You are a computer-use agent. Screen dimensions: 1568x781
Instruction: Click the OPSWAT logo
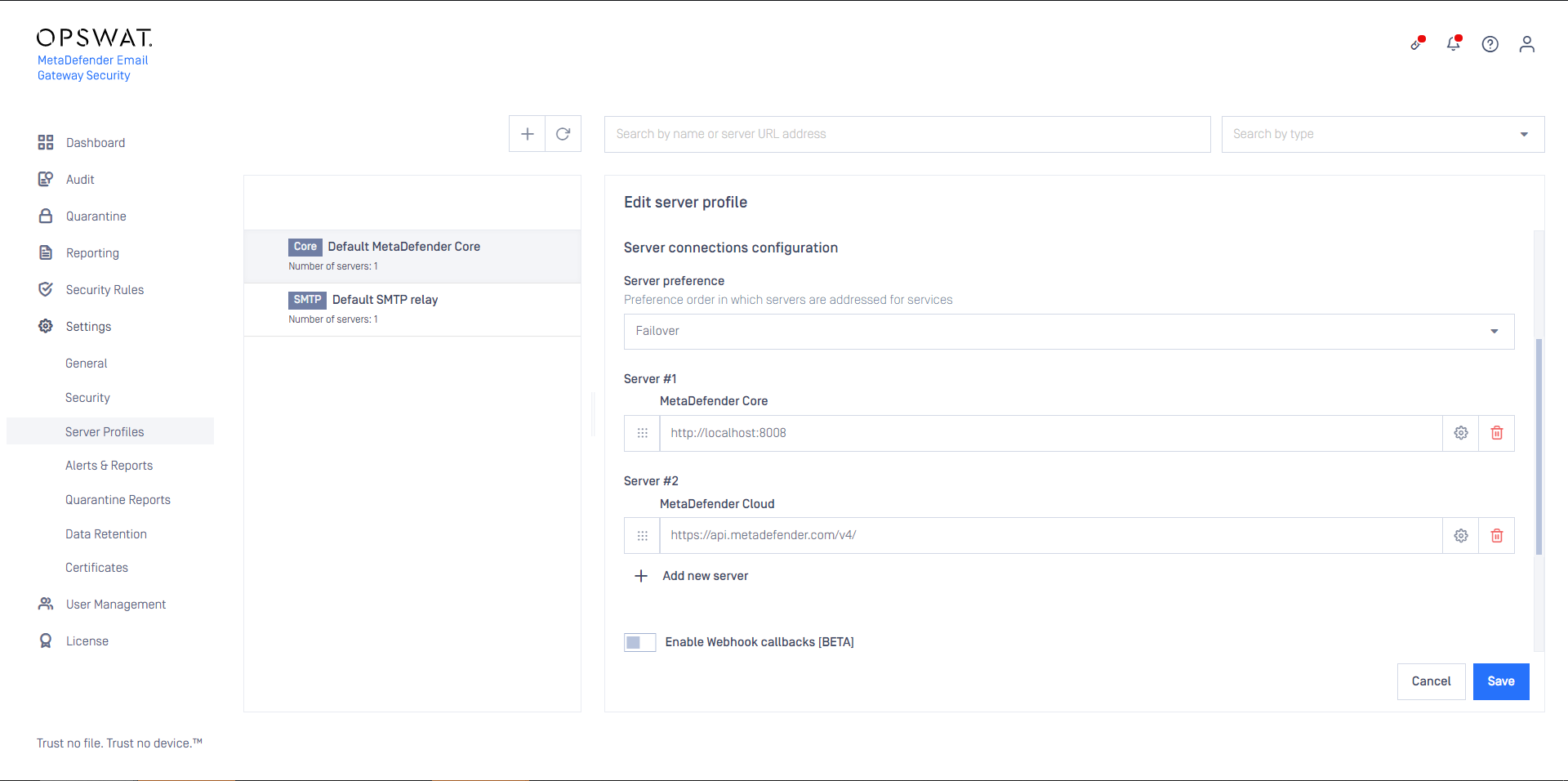pyautogui.click(x=95, y=38)
